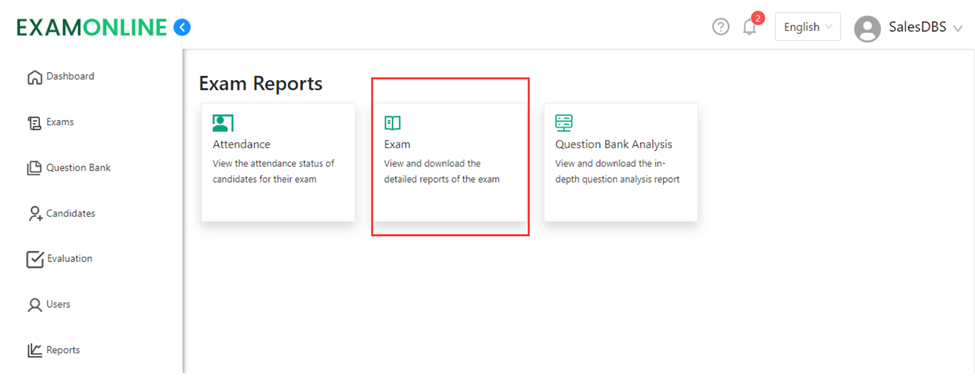Image resolution: width=975 pixels, height=377 pixels.
Task: Click the EXAMONLINE logo
Action: [x=92, y=27]
